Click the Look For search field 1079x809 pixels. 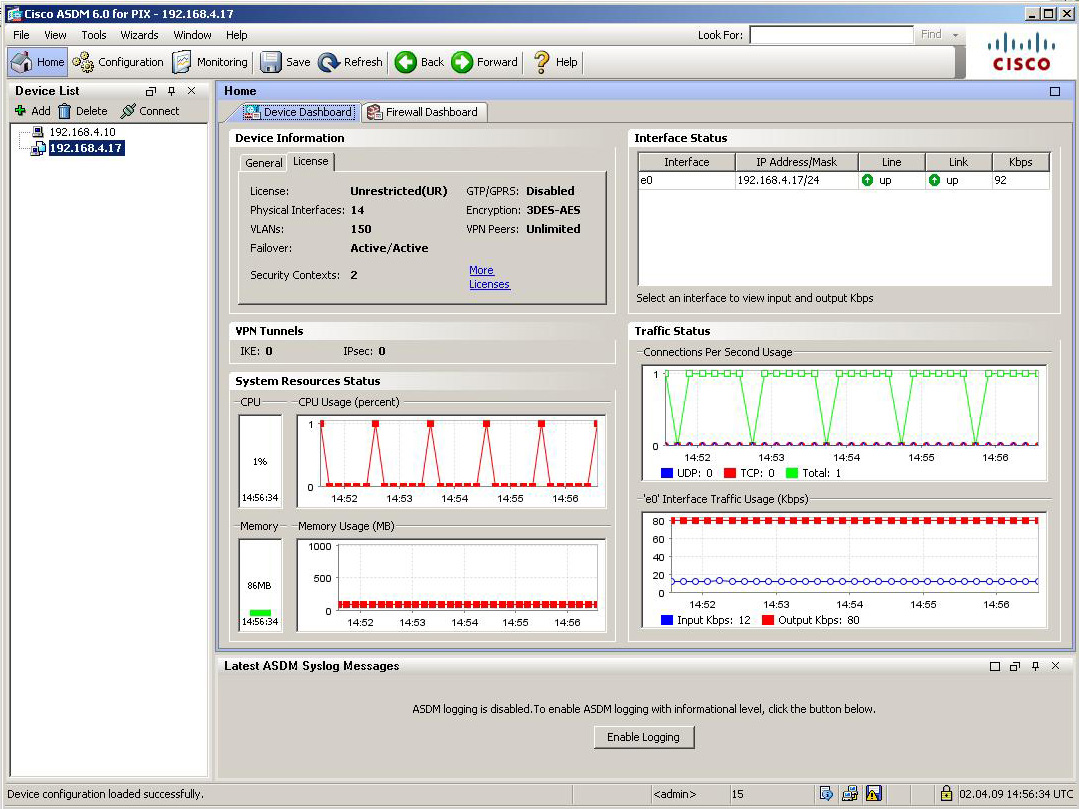(x=830, y=35)
